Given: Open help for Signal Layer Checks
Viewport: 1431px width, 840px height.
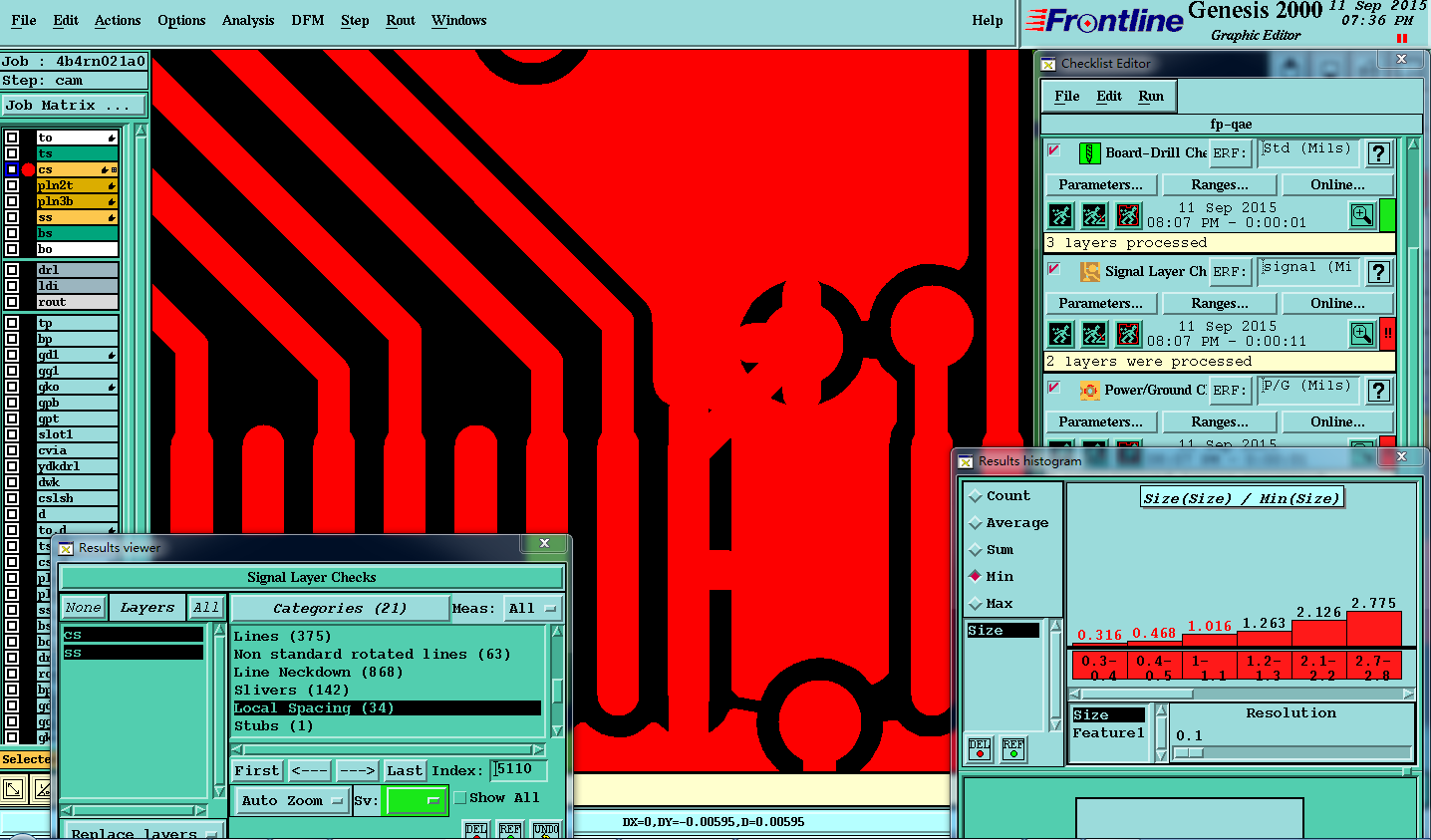Looking at the screenshot, I should point(1378,272).
